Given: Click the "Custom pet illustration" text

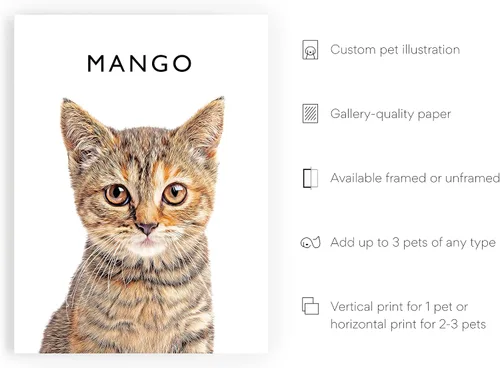Looking at the screenshot, I should click(395, 50).
